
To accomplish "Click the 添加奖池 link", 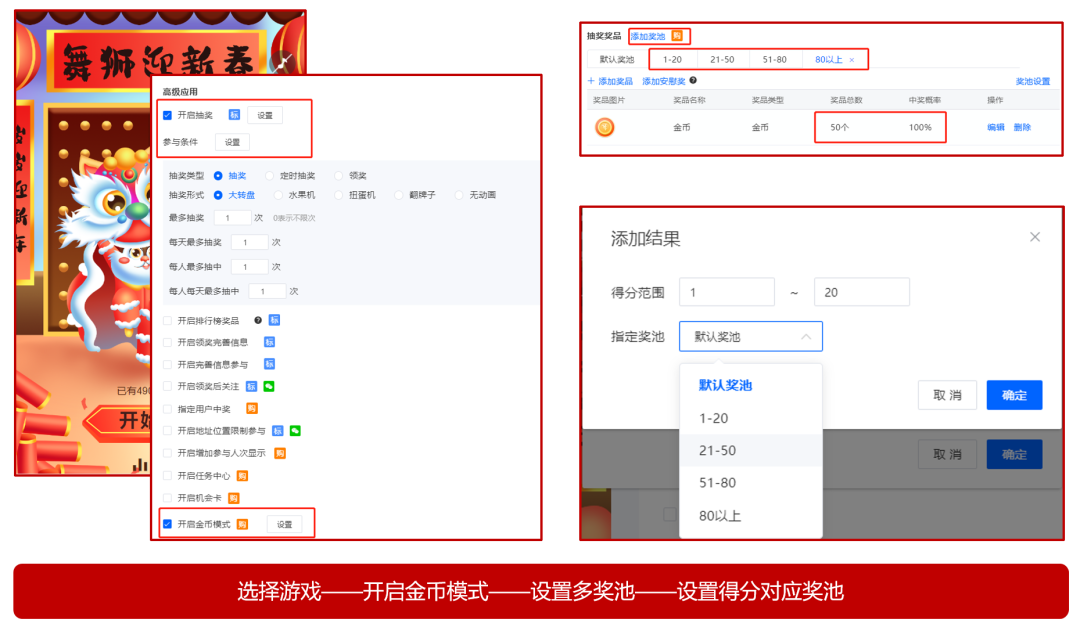I will (648, 37).
